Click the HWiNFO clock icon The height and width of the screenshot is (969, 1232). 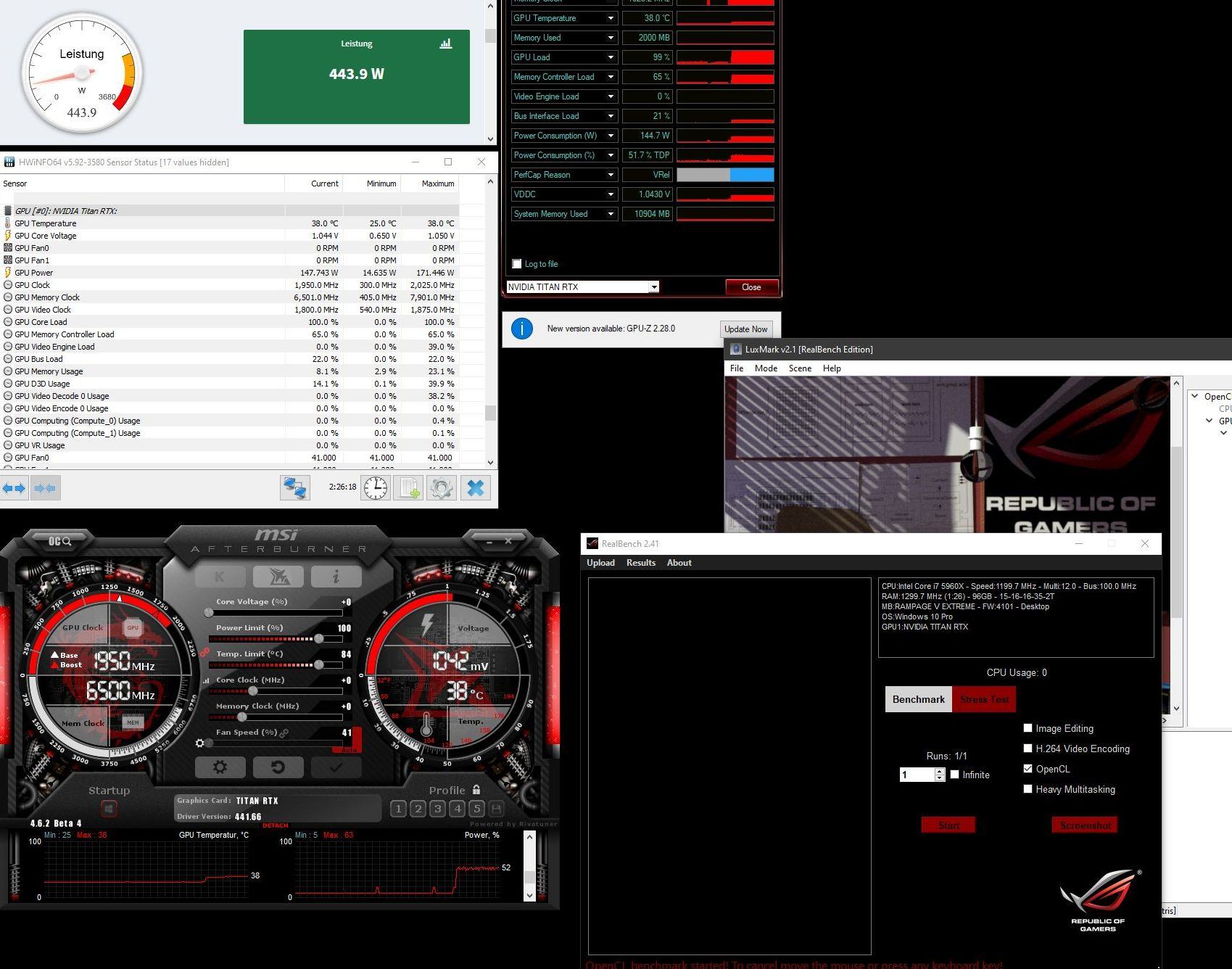pyautogui.click(x=376, y=487)
